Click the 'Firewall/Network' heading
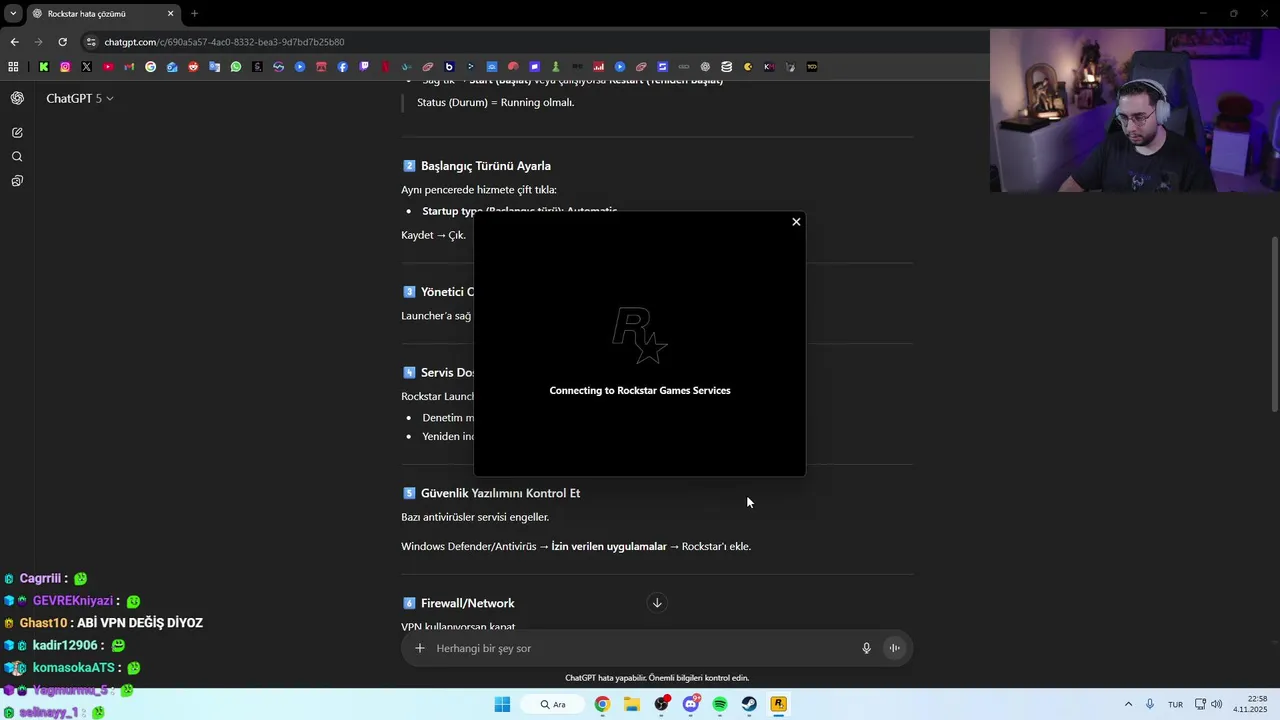The image size is (1280, 720). [x=467, y=603]
